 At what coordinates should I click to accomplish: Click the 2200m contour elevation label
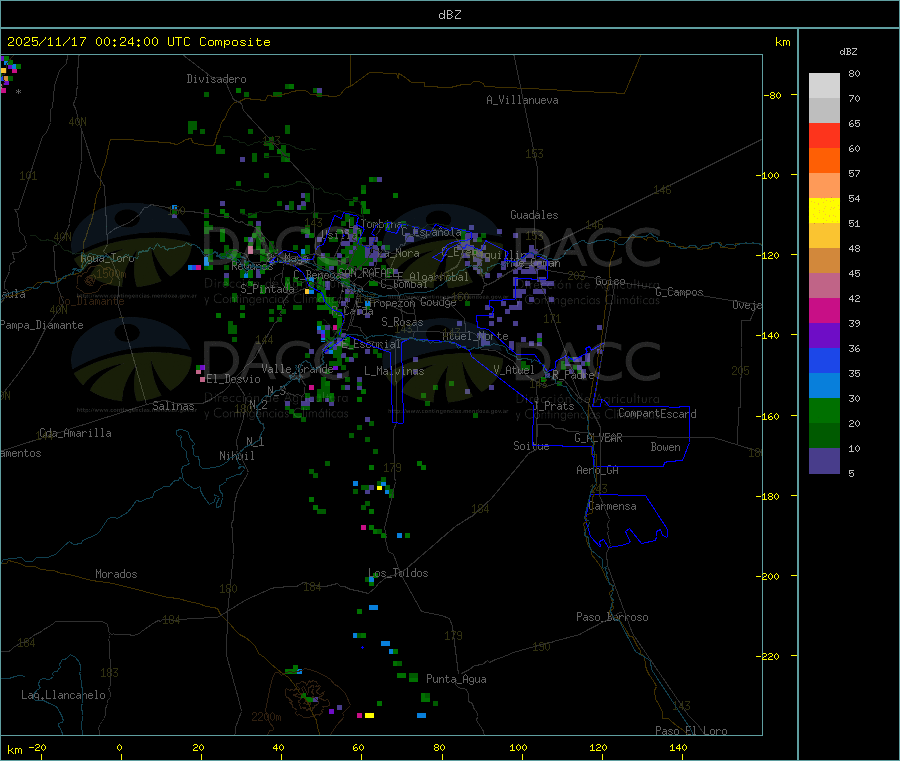(x=266, y=717)
